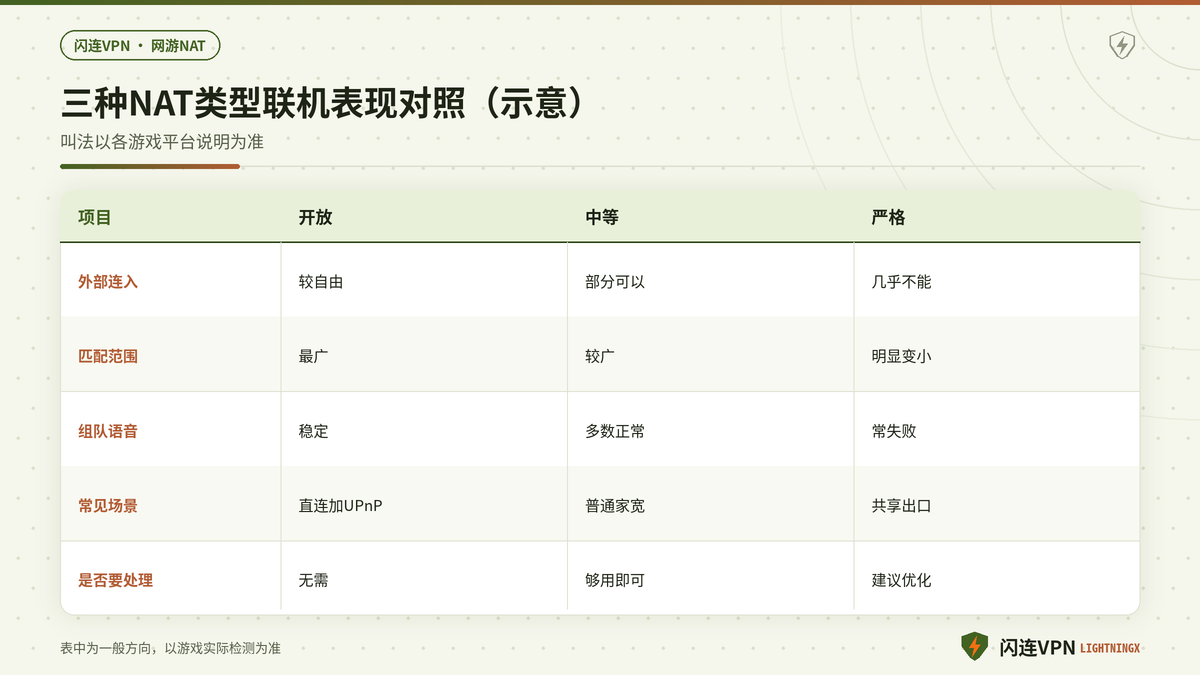Select cell 直连加UPnP
Viewport: 1200px width, 675px height.
[x=340, y=506]
